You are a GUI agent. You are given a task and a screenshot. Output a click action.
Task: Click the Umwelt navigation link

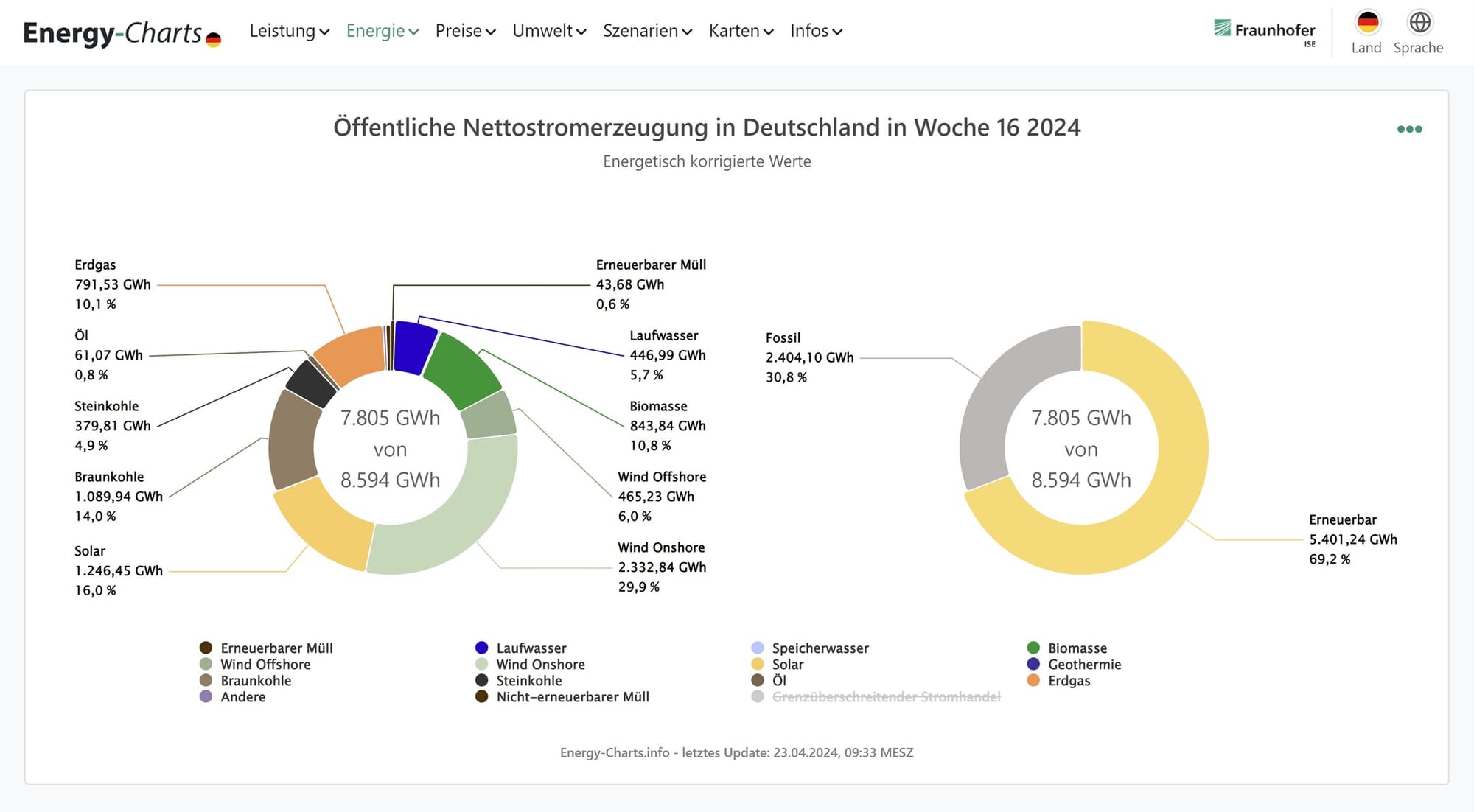pos(549,31)
